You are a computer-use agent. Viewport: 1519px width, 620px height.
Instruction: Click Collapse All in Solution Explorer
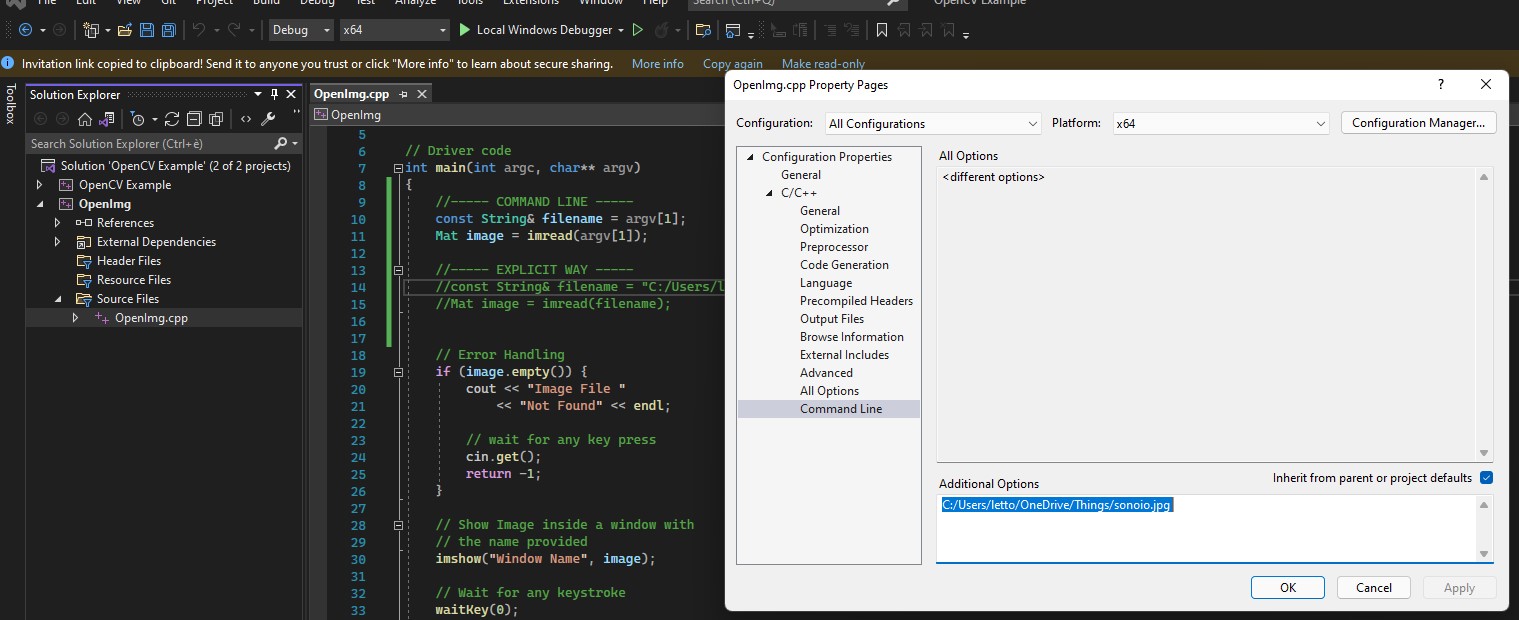[193, 119]
